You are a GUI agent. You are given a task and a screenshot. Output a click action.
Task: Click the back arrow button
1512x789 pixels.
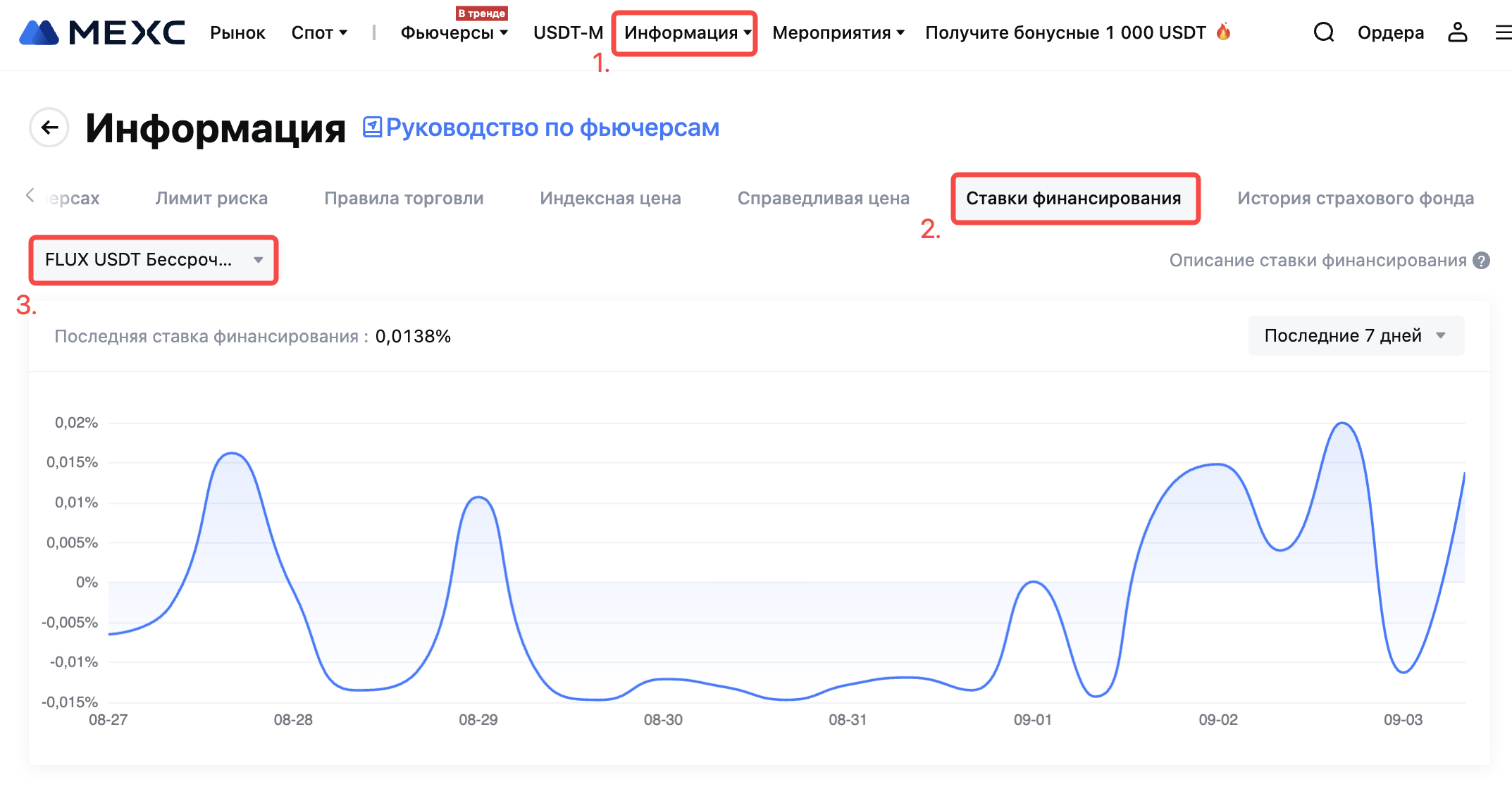pyautogui.click(x=49, y=128)
